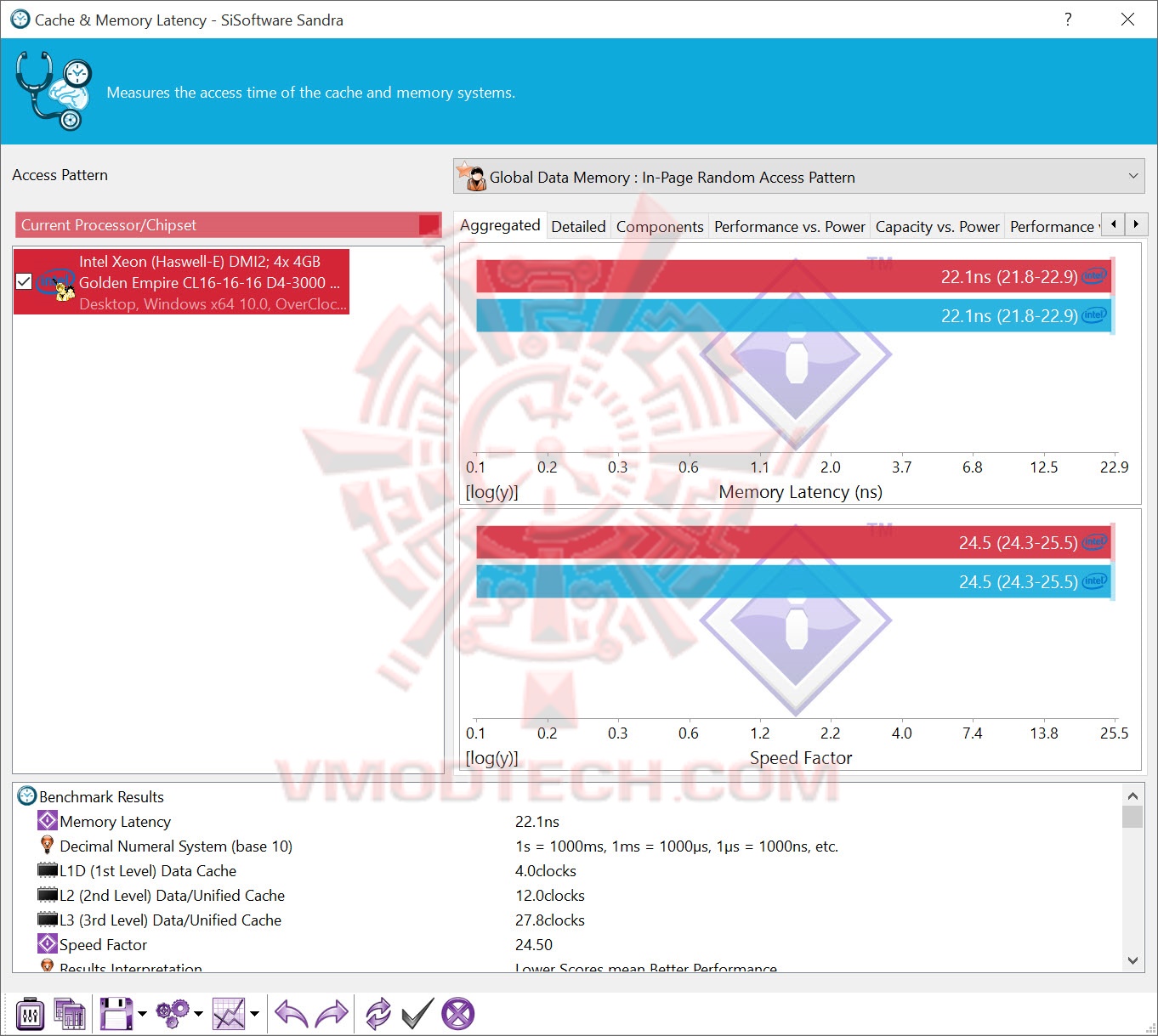Expand the gears options dropdown arrow
The height and width of the screenshot is (1036, 1158).
[198, 1014]
